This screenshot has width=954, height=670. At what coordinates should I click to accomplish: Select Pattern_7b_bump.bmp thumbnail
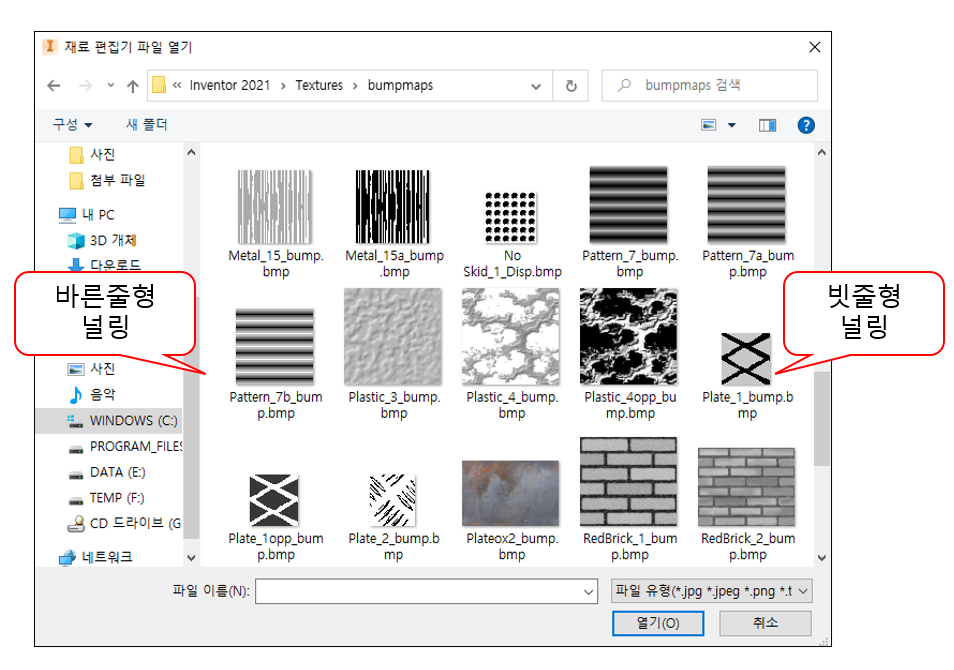point(275,346)
